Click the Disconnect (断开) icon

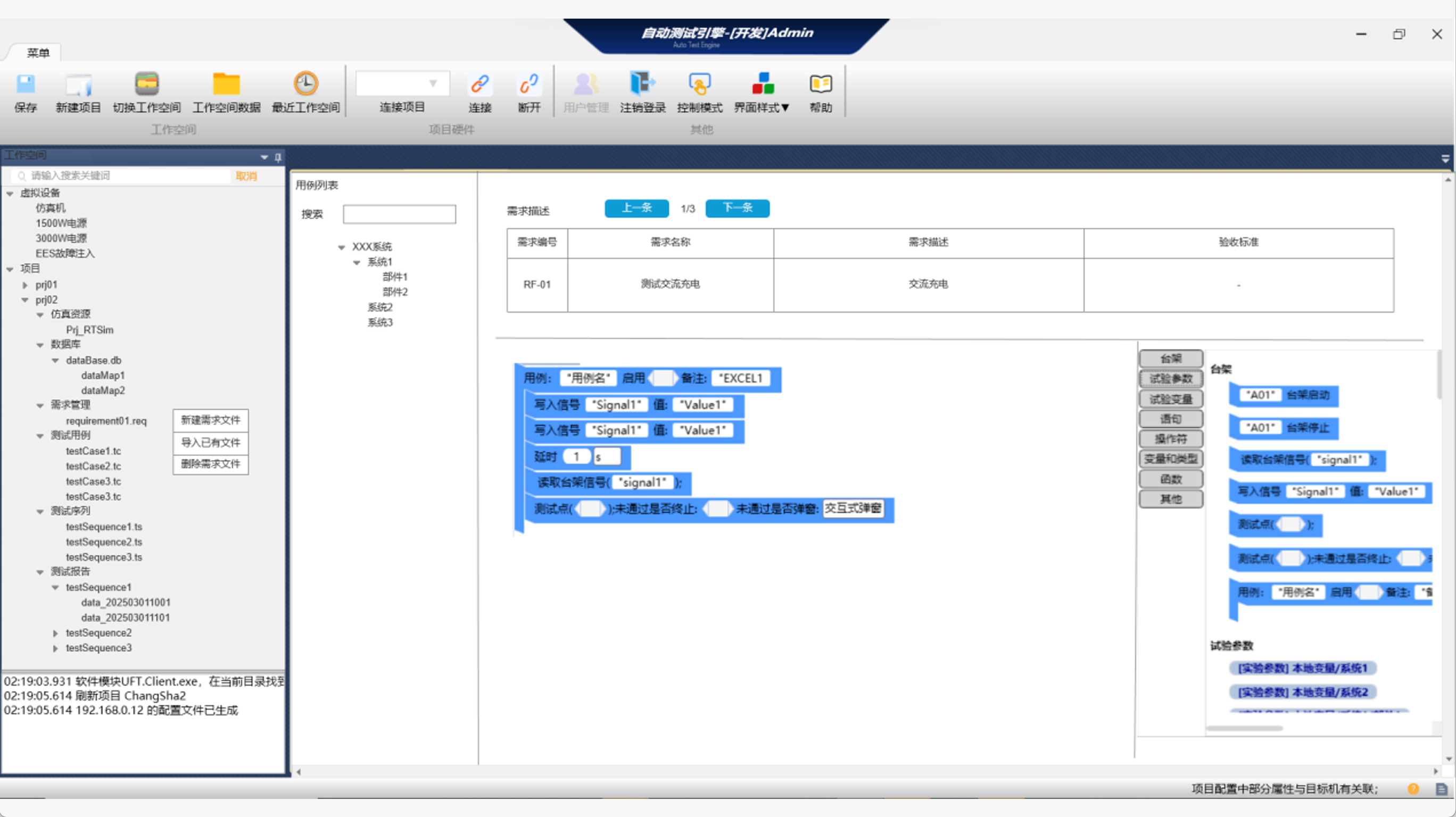529,85
